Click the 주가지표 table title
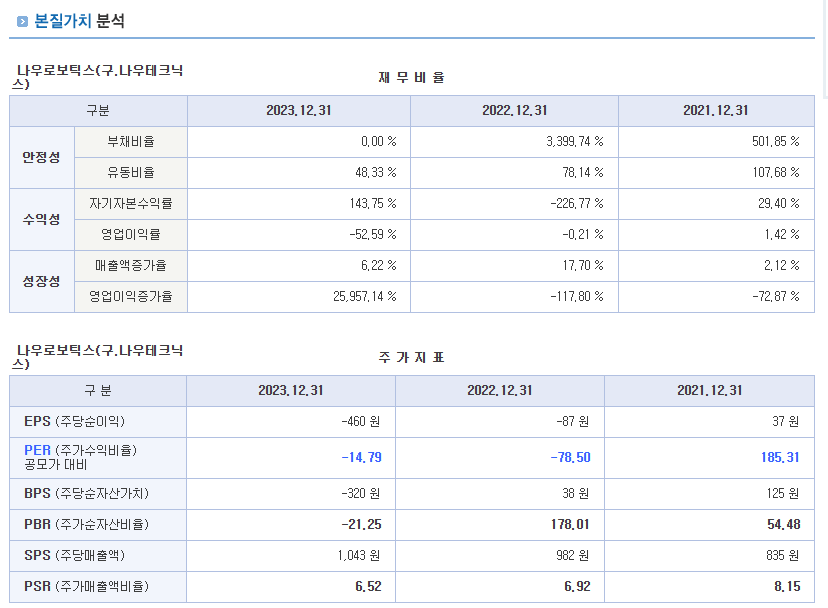 411,358
